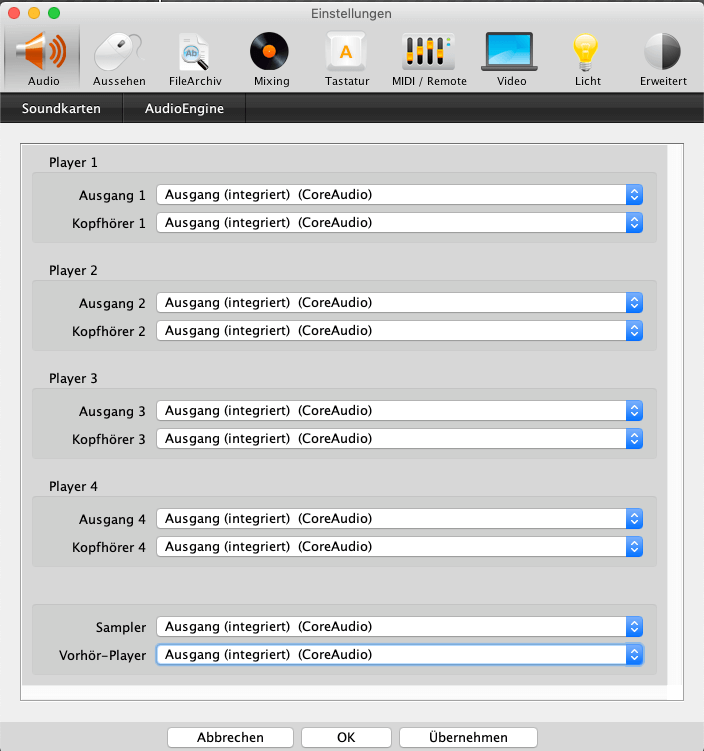Screen dimensions: 704x751
Task: Select the Video laptop icon
Action: (x=511, y=52)
